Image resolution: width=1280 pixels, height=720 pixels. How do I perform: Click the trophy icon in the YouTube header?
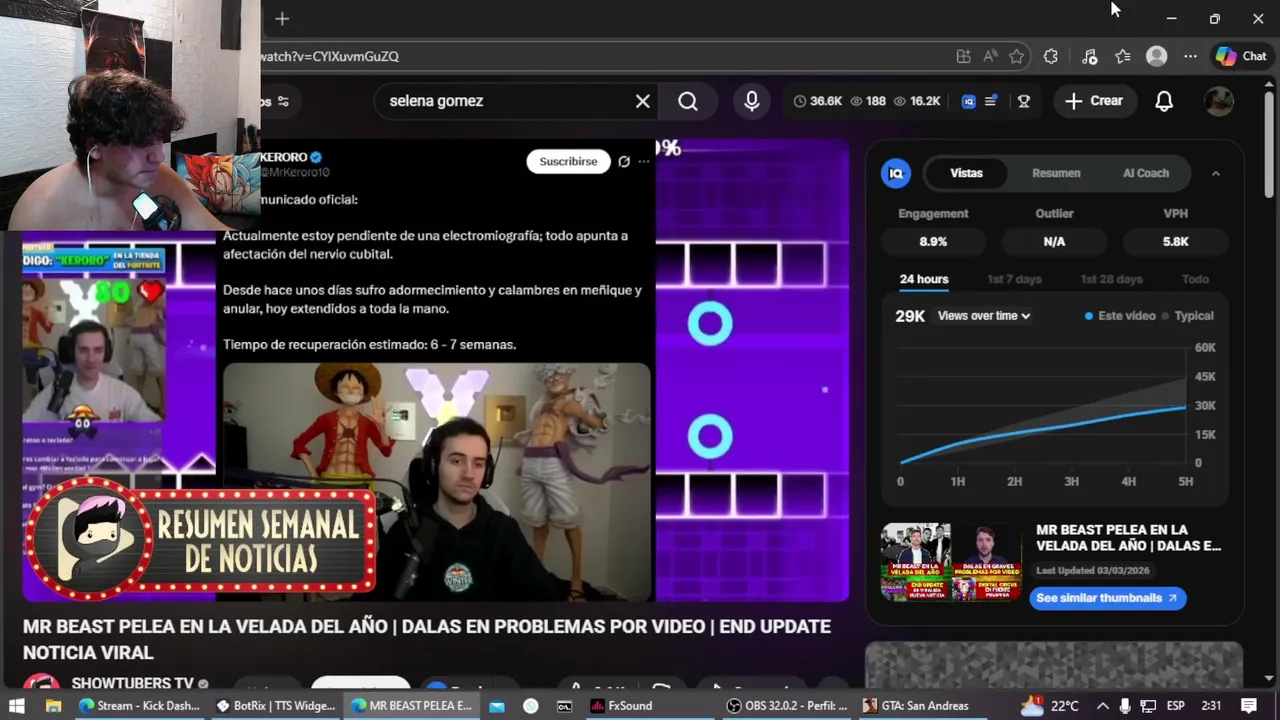(x=1024, y=101)
